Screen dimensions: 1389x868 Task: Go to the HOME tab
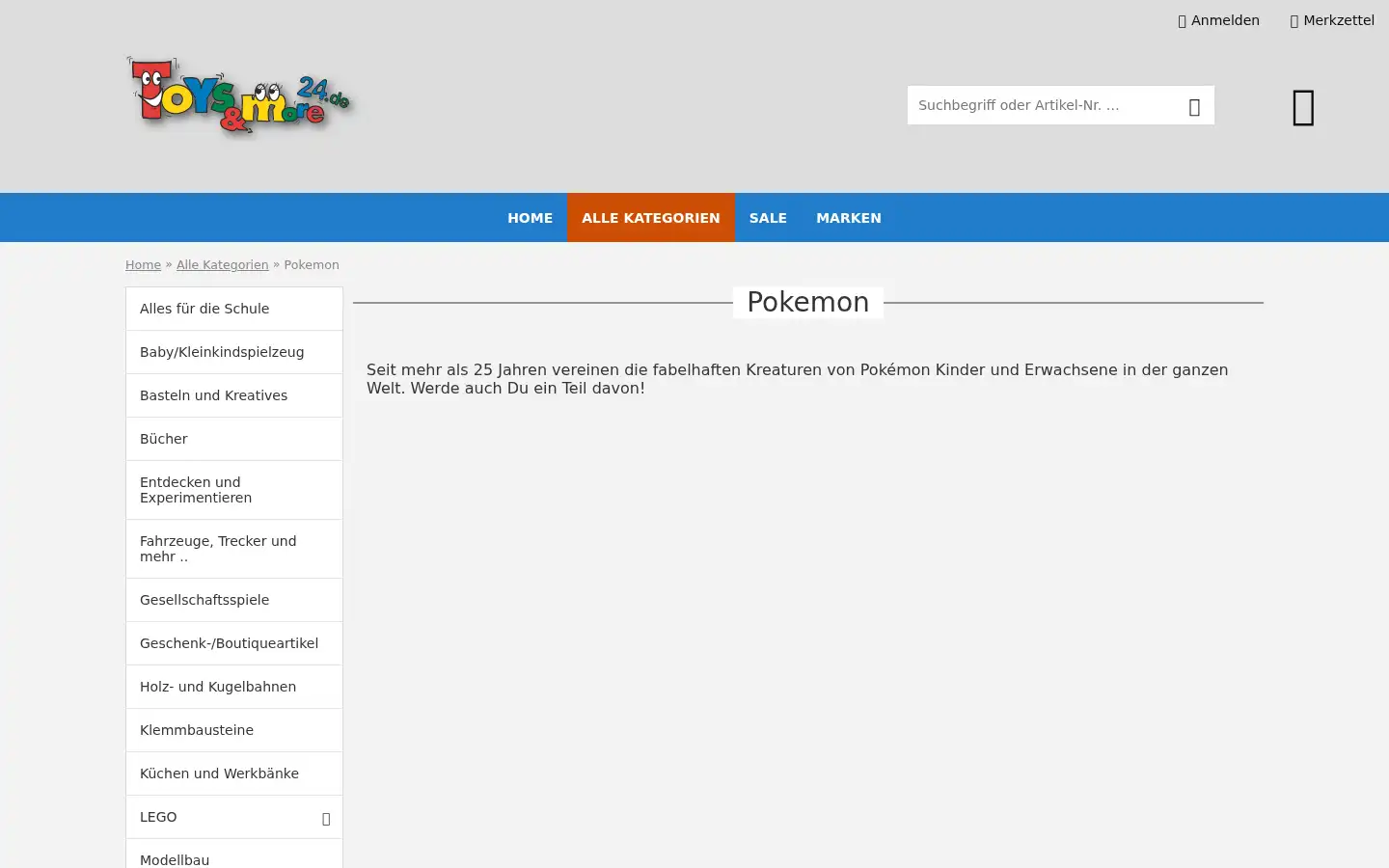pyautogui.click(x=531, y=218)
